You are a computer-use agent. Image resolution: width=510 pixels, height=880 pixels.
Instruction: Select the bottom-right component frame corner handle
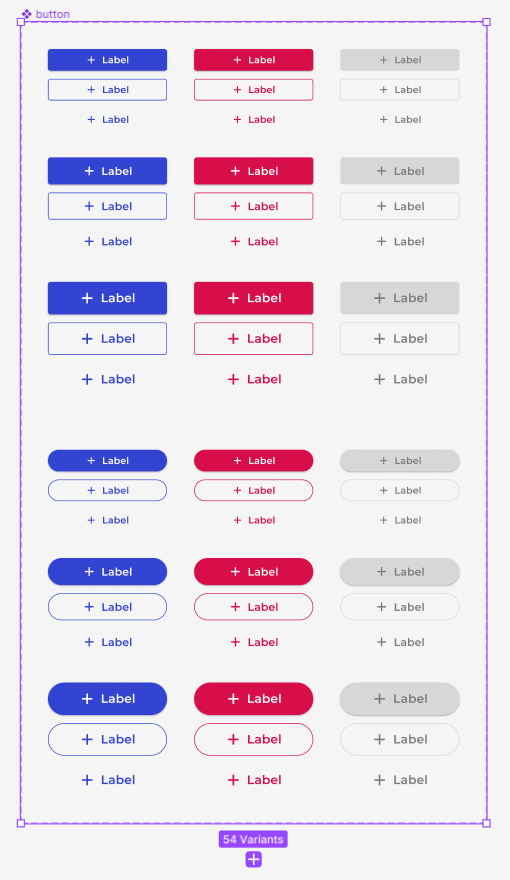tap(486, 823)
